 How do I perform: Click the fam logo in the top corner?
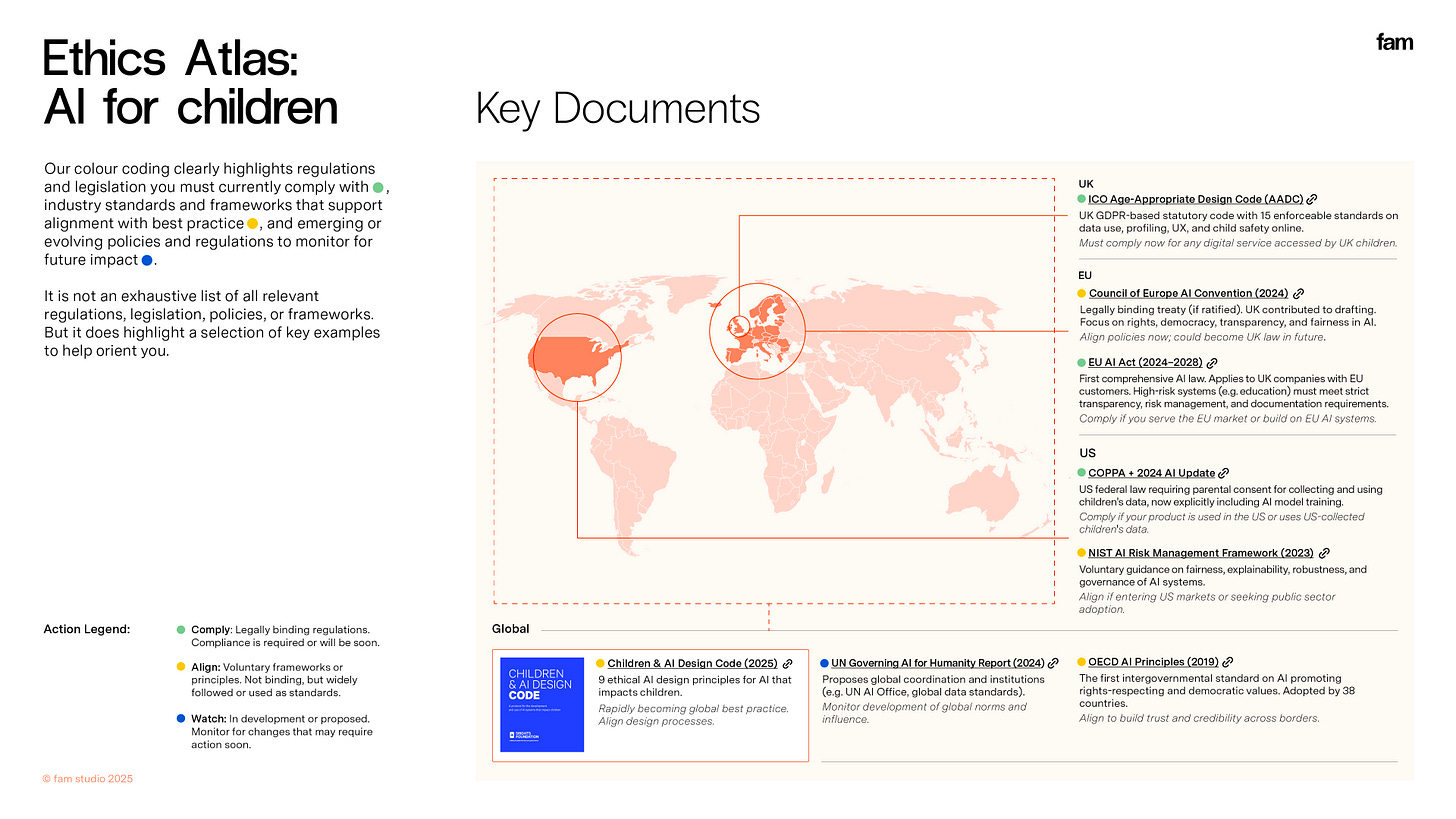click(1394, 42)
